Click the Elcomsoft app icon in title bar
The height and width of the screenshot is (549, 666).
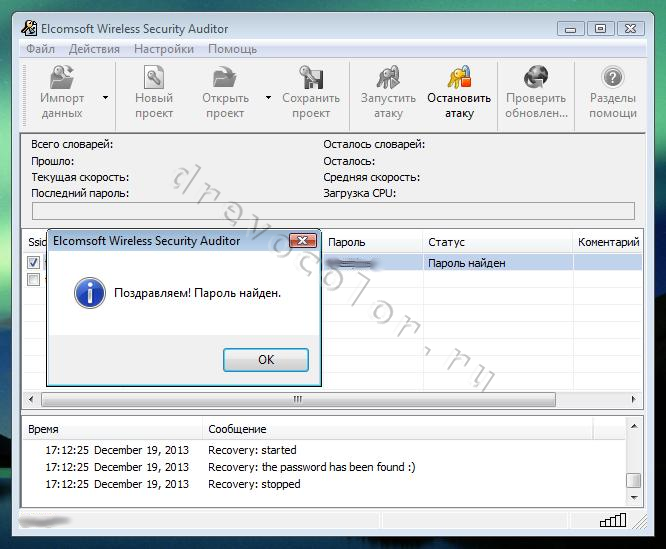coord(29,28)
